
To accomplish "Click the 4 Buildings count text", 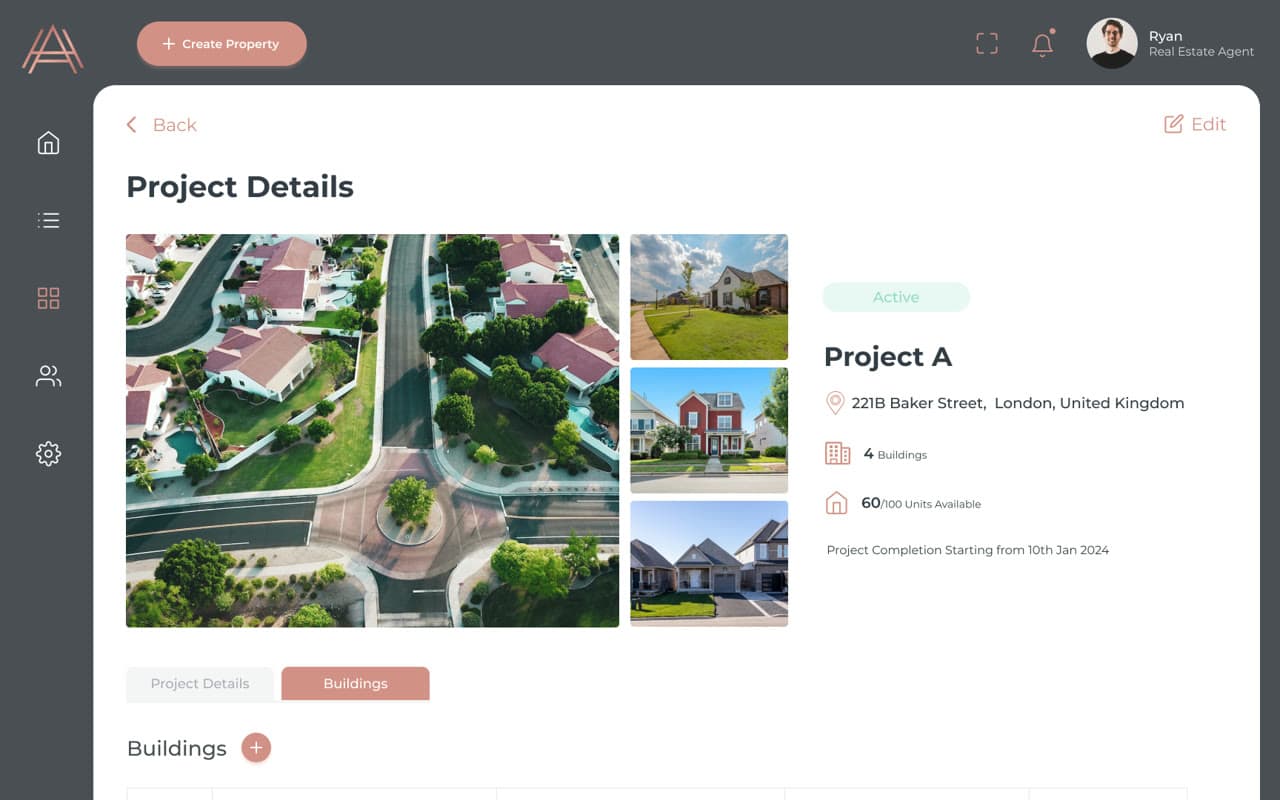I will pos(895,454).
